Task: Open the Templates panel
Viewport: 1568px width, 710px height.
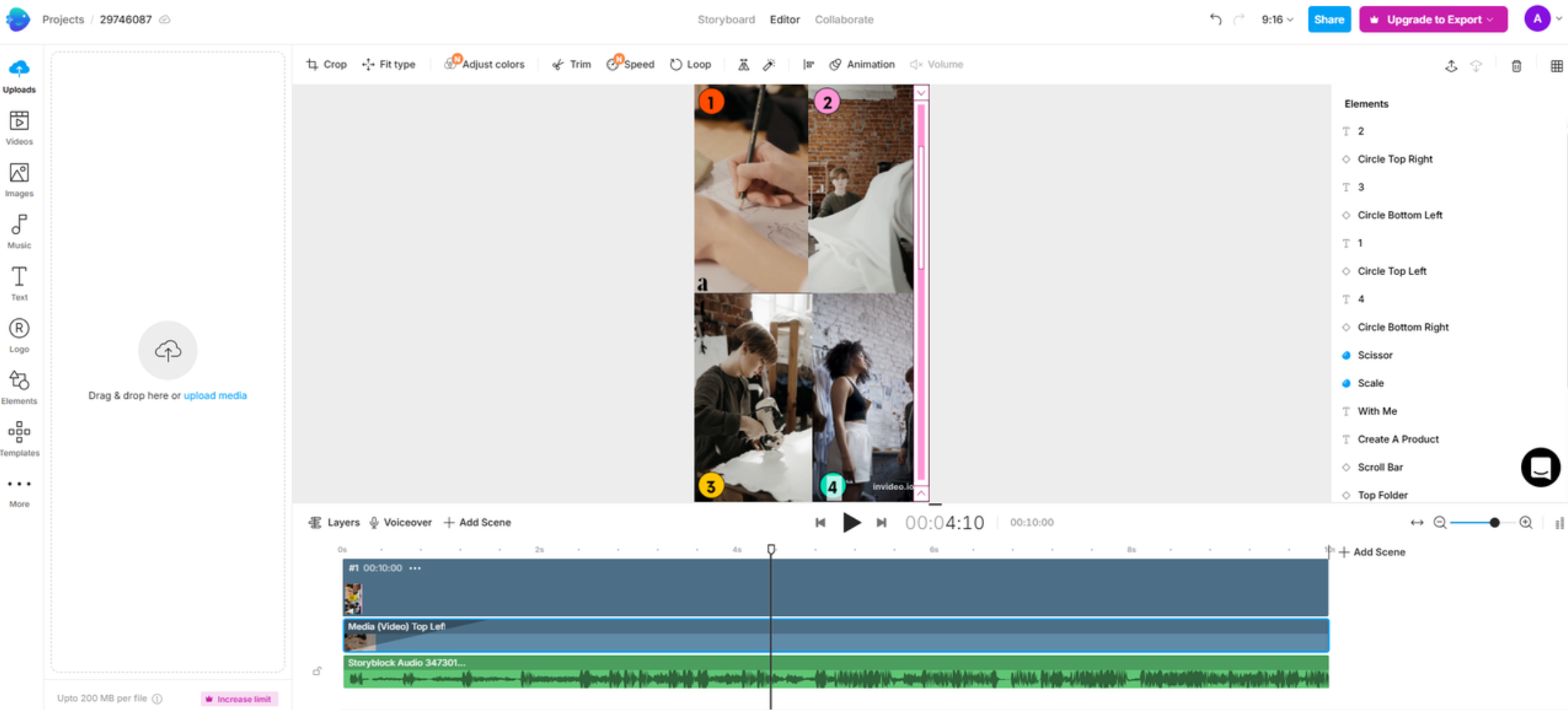Action: pyautogui.click(x=19, y=439)
